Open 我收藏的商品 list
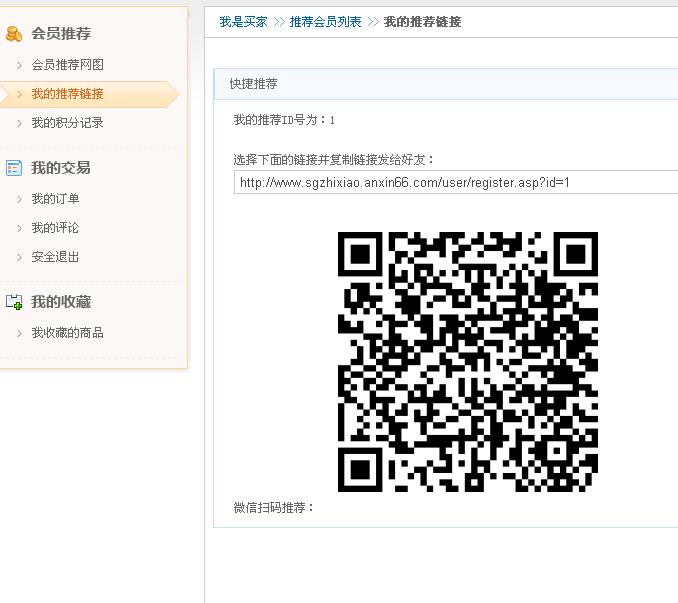Viewport: 678px width, 603px height. (x=67, y=333)
